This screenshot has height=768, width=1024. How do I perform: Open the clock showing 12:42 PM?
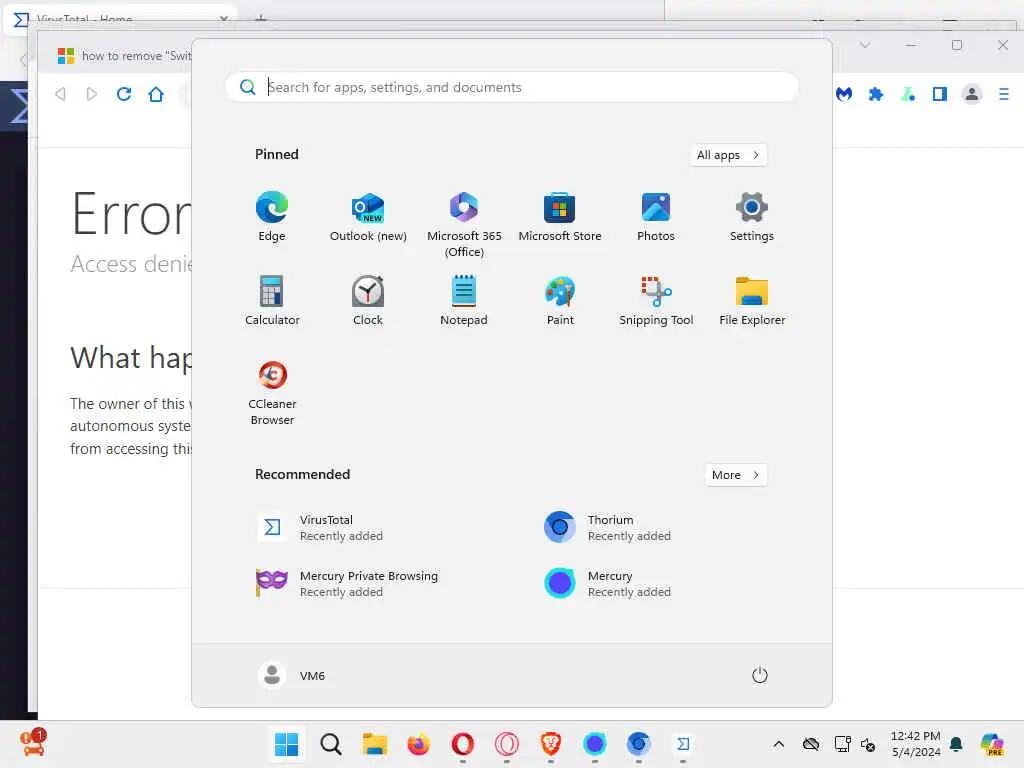click(x=916, y=744)
